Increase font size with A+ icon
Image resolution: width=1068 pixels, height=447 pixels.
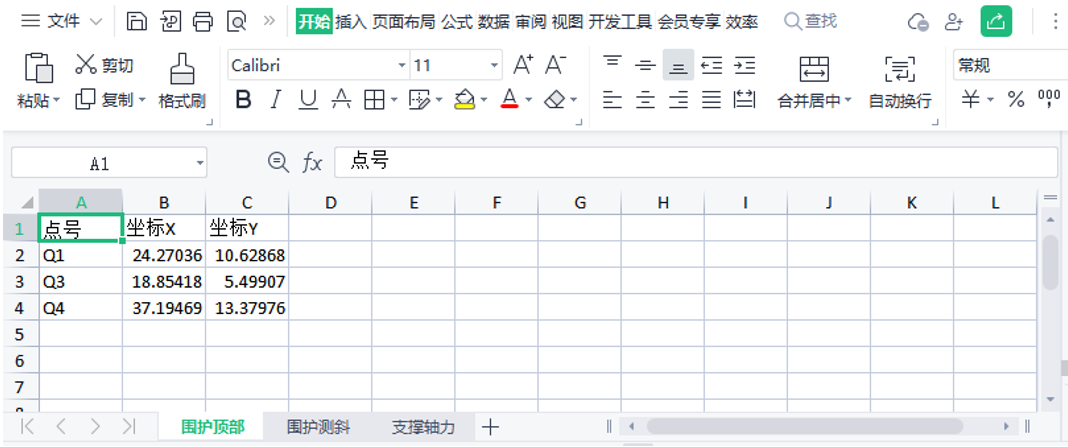pyautogui.click(x=522, y=65)
